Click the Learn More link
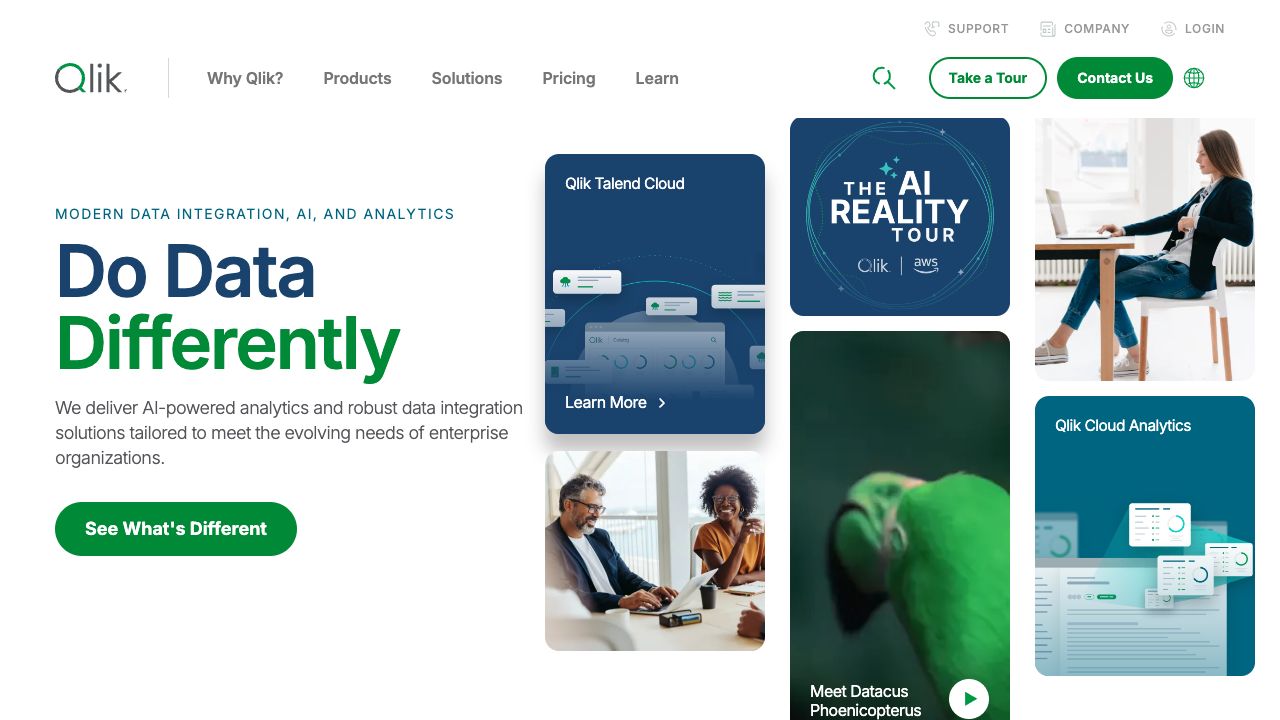This screenshot has height=720, width=1280. pos(606,403)
